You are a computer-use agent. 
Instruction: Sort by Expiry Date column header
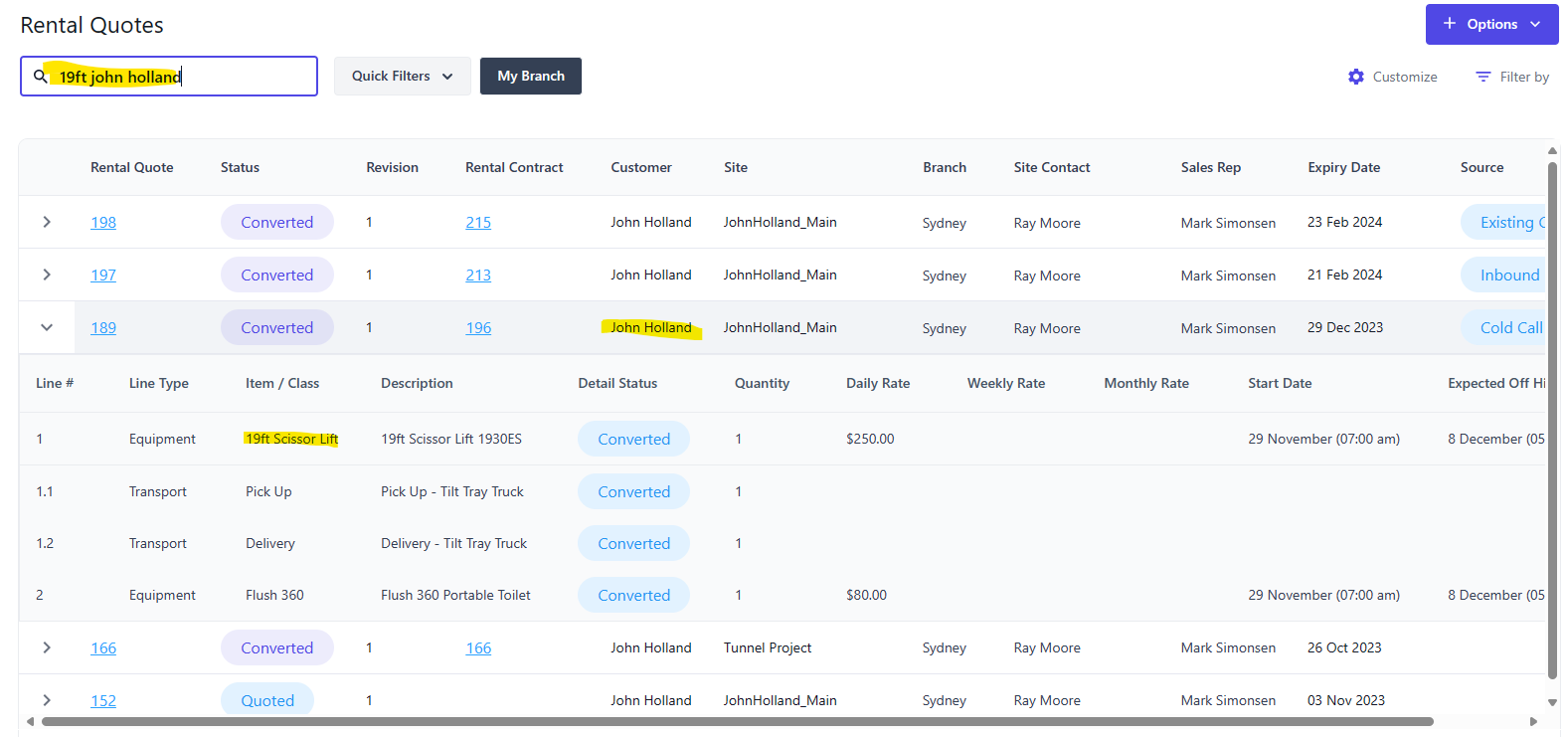tap(1343, 167)
